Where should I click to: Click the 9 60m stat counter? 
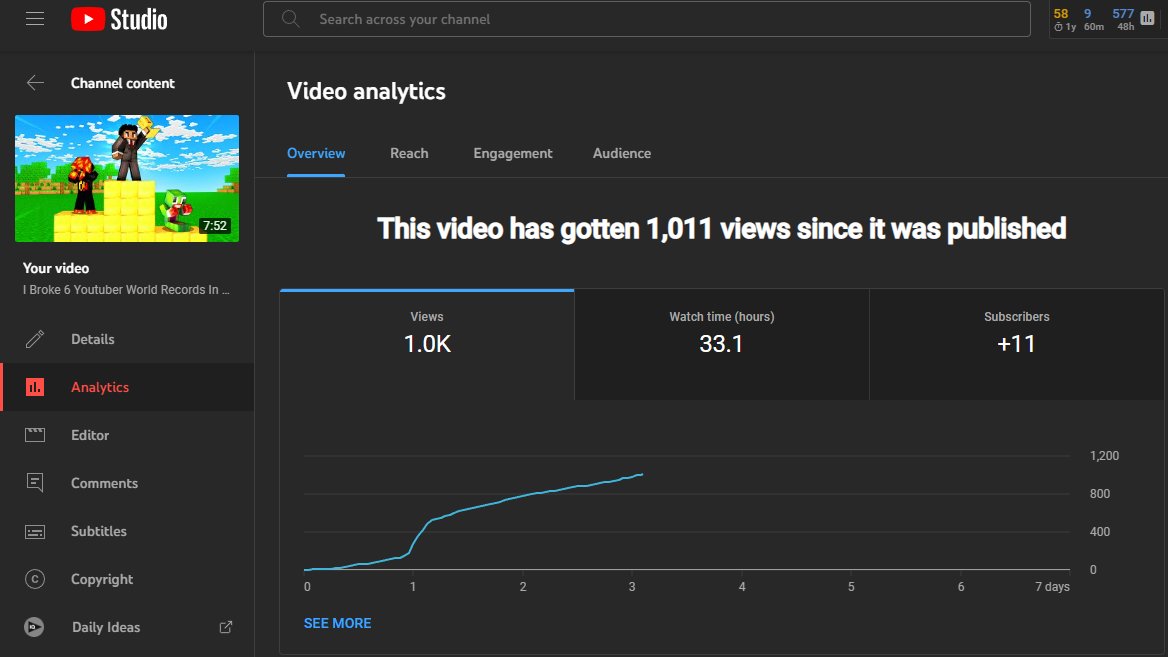(x=1093, y=19)
